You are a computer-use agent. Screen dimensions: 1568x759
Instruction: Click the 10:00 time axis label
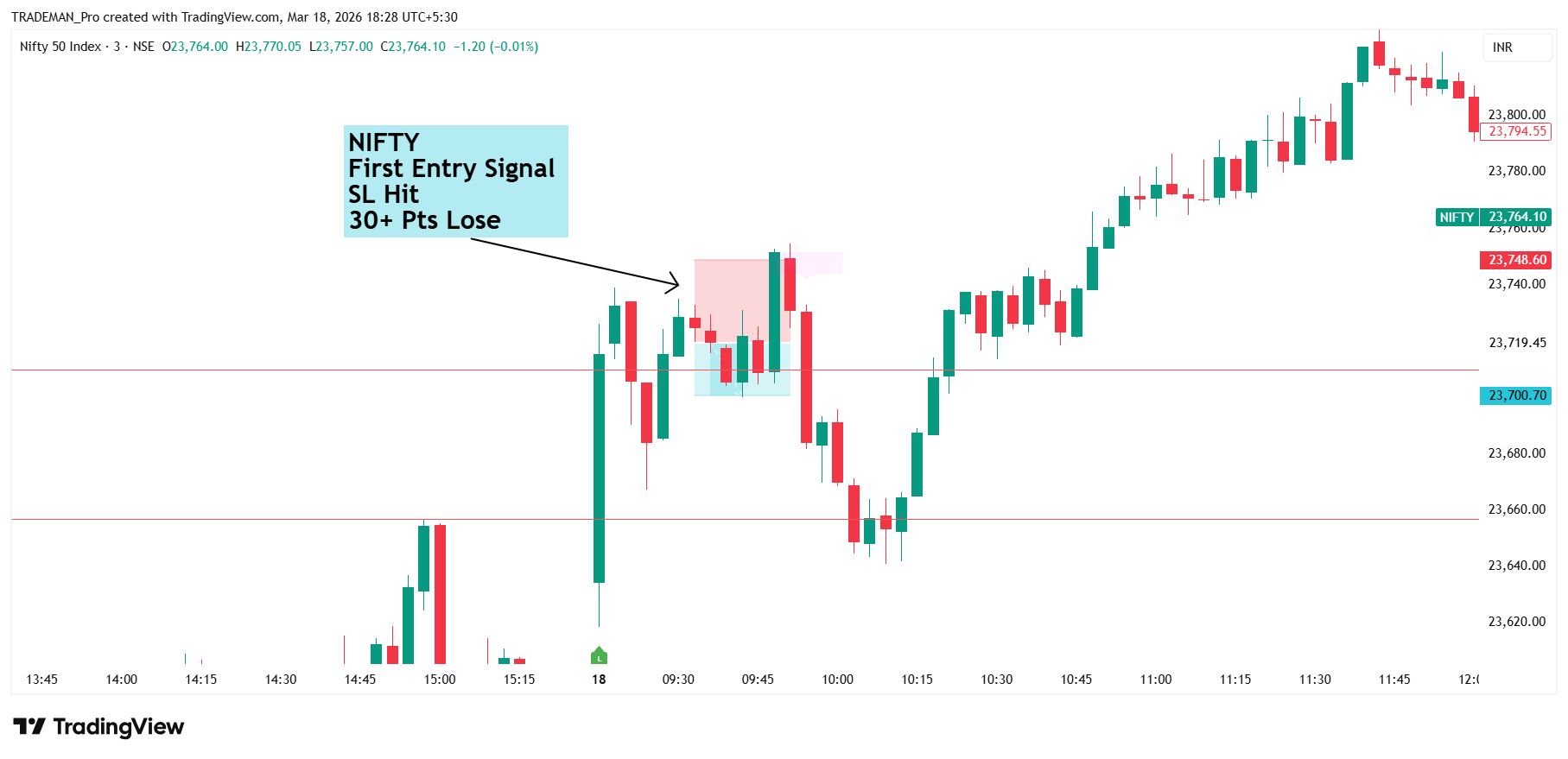click(837, 680)
